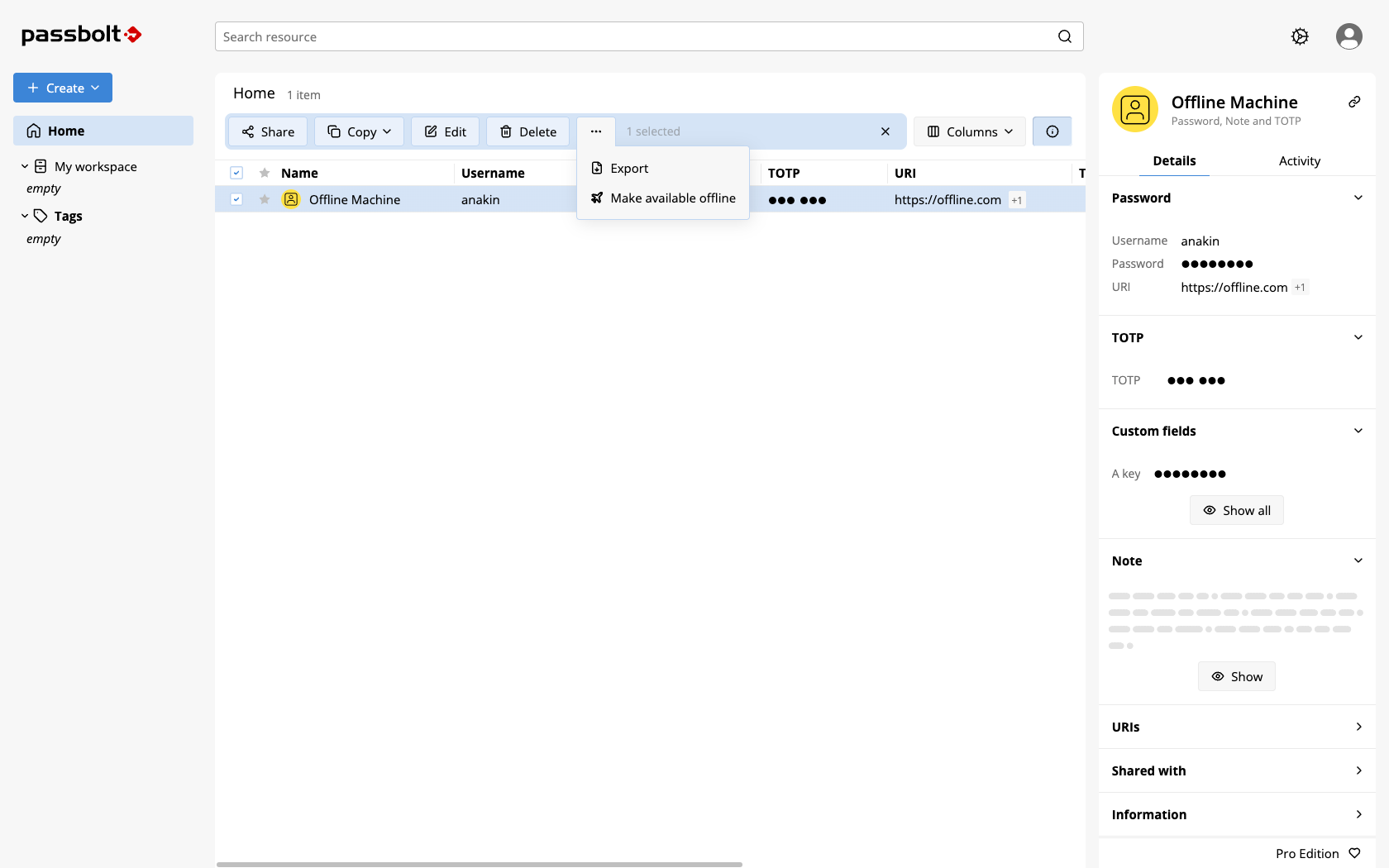This screenshot has width=1389, height=868.
Task: Open the https://offline.com link in the table
Action: pos(947,199)
